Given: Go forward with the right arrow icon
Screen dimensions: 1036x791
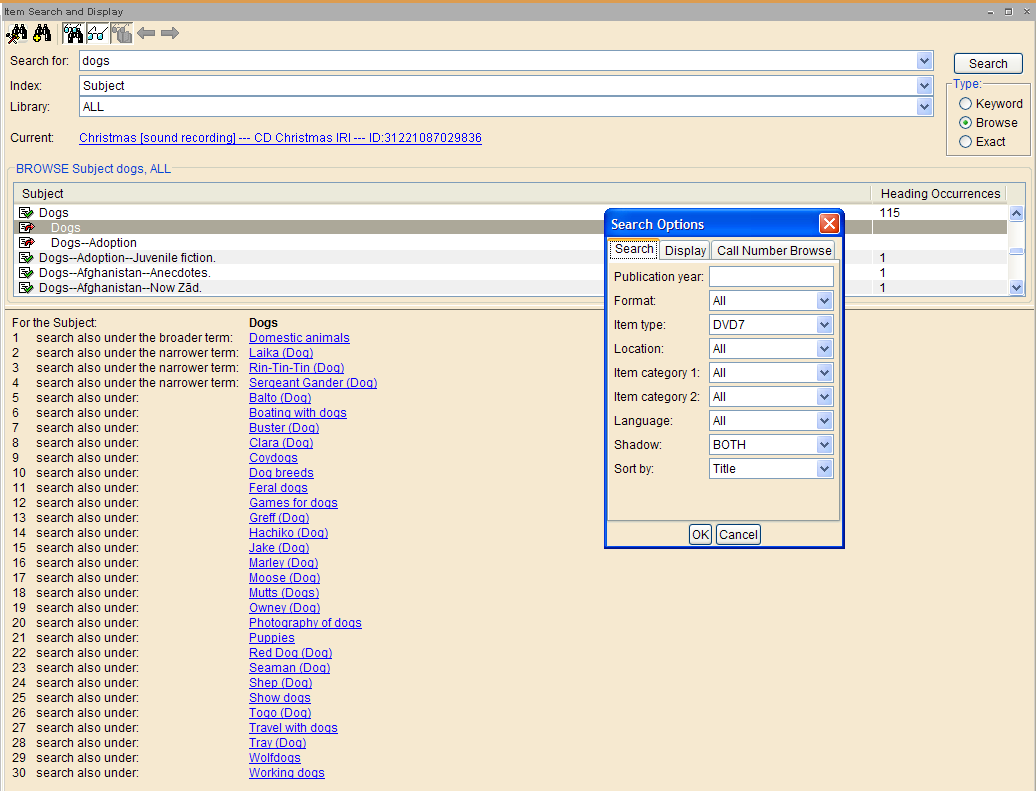Looking at the screenshot, I should point(170,33).
